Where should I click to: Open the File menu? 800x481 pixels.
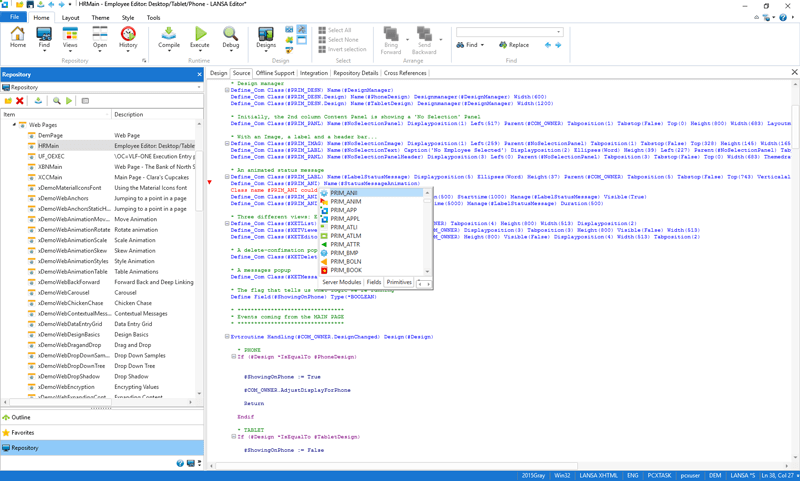tap(14, 17)
